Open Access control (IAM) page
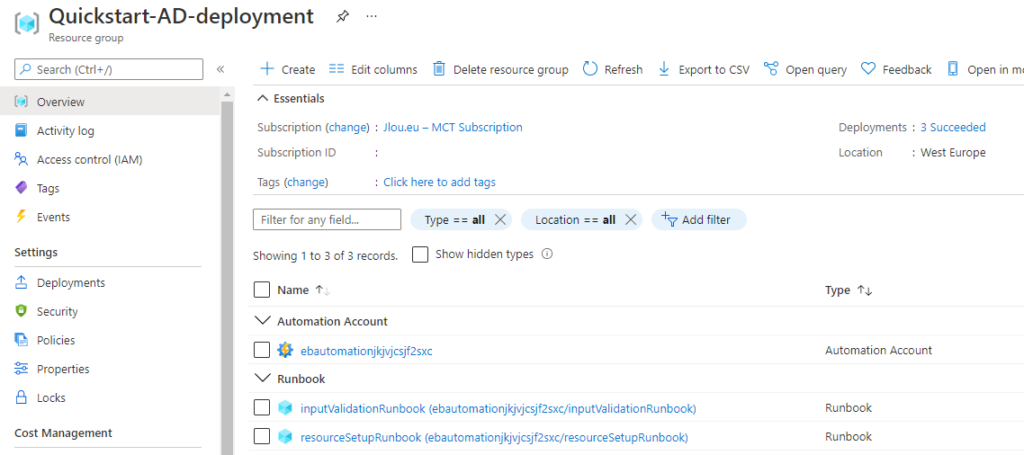The width and height of the screenshot is (1024, 455). (x=89, y=159)
